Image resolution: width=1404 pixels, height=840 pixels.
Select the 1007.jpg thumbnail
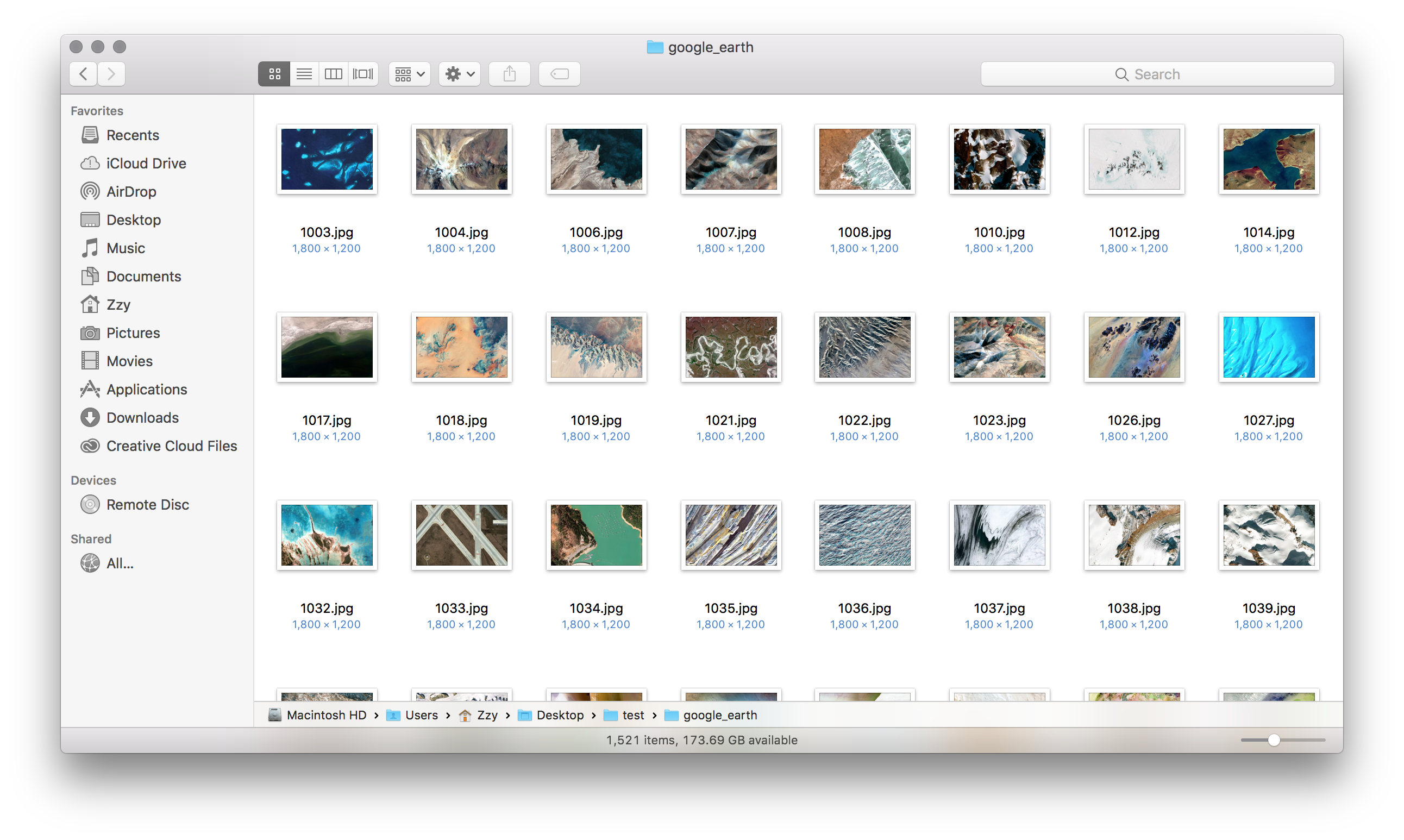(x=731, y=159)
